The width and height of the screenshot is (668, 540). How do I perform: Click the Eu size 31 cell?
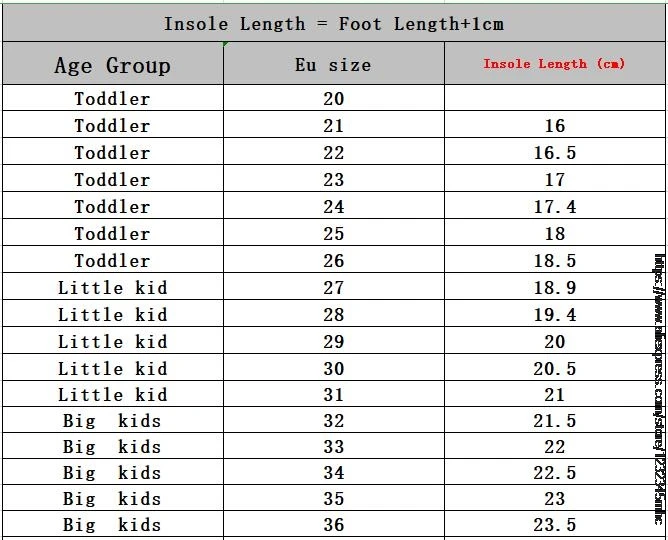click(x=333, y=395)
